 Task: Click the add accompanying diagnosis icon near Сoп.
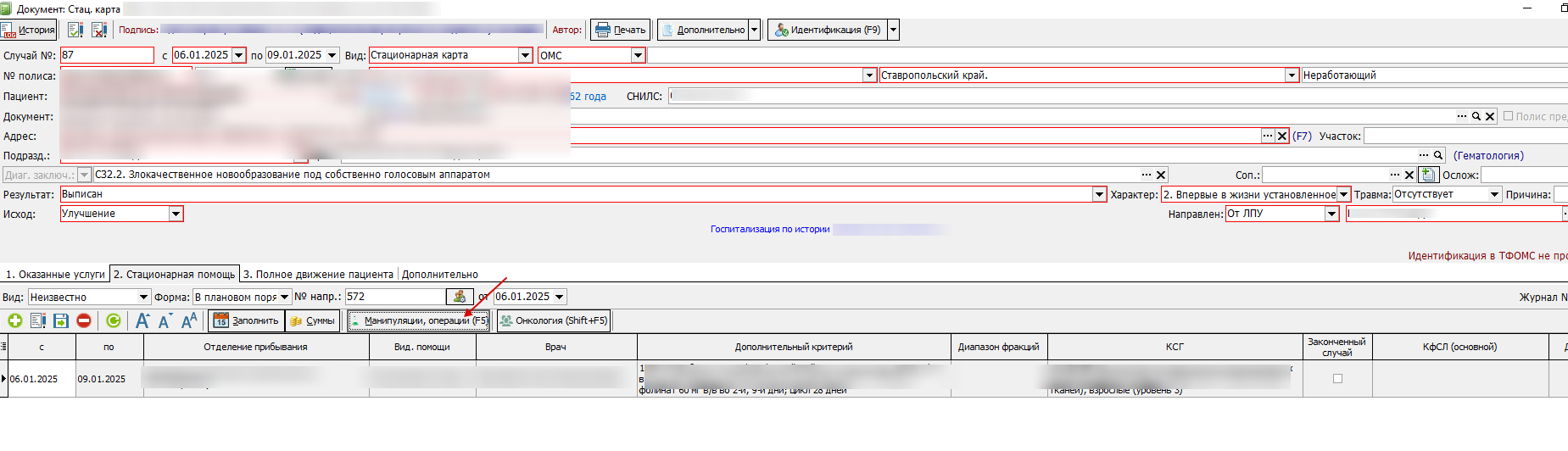coord(1429,175)
